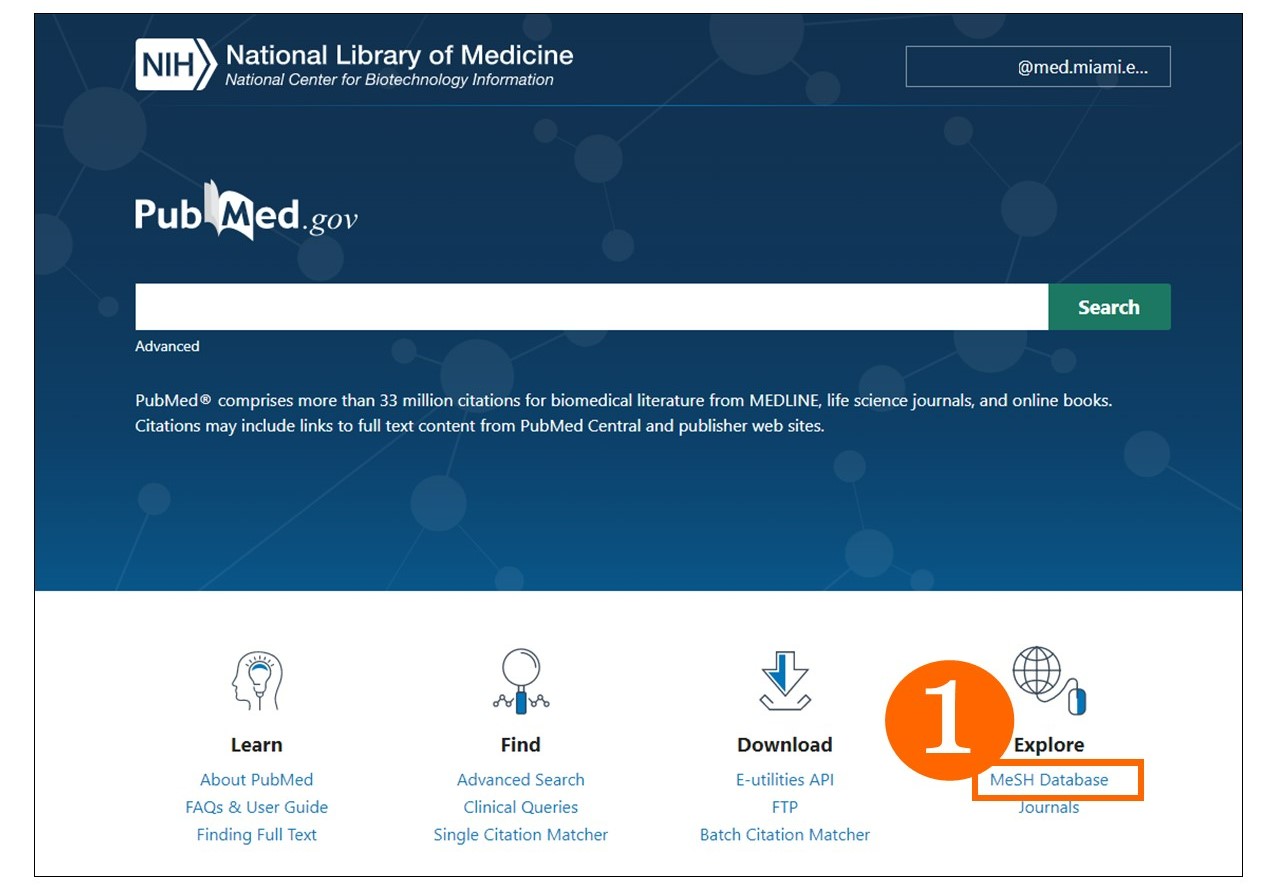Click inside the PubMed search field
1275x886 pixels.
click(590, 307)
